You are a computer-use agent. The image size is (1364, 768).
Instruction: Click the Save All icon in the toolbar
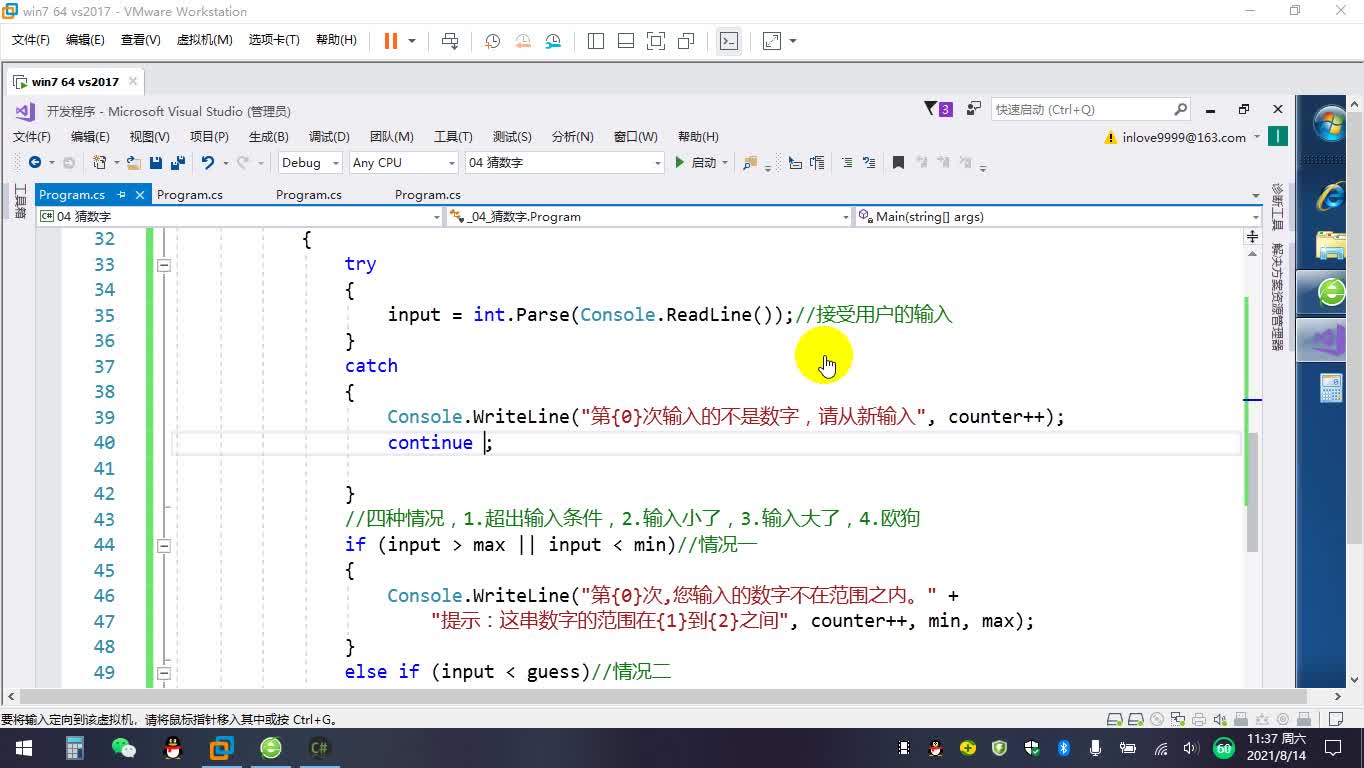click(178, 162)
